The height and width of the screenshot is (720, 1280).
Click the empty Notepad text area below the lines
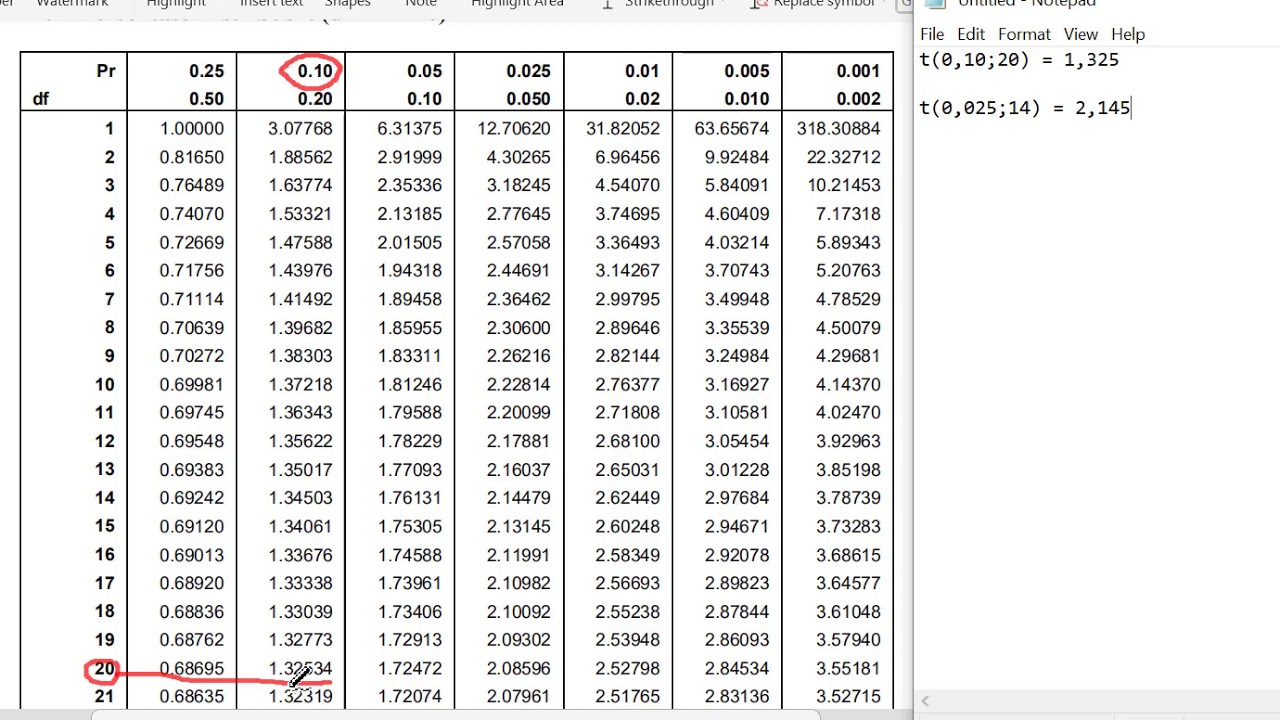(x=1096, y=400)
